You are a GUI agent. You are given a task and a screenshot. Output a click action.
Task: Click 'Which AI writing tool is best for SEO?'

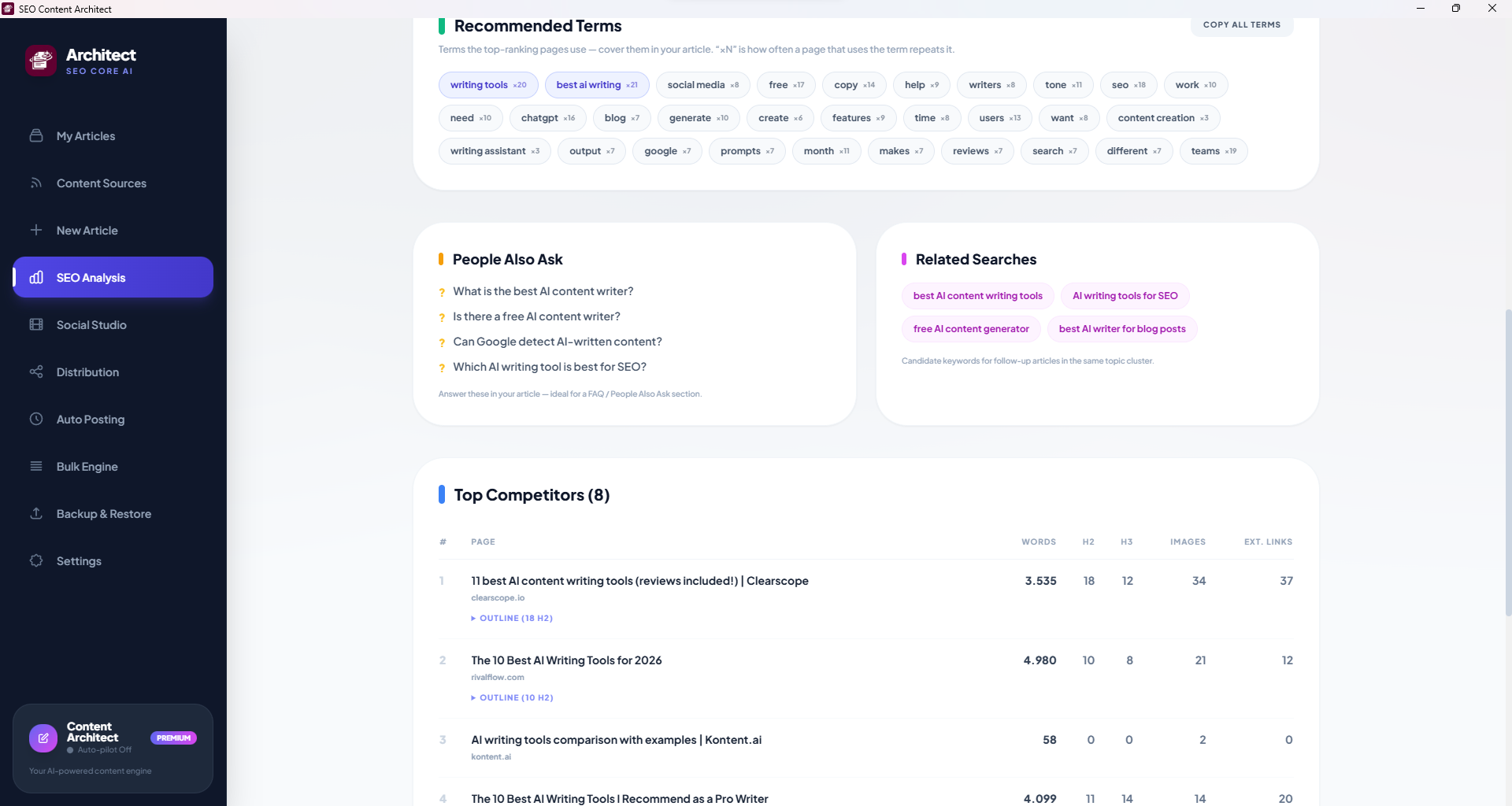[550, 367]
